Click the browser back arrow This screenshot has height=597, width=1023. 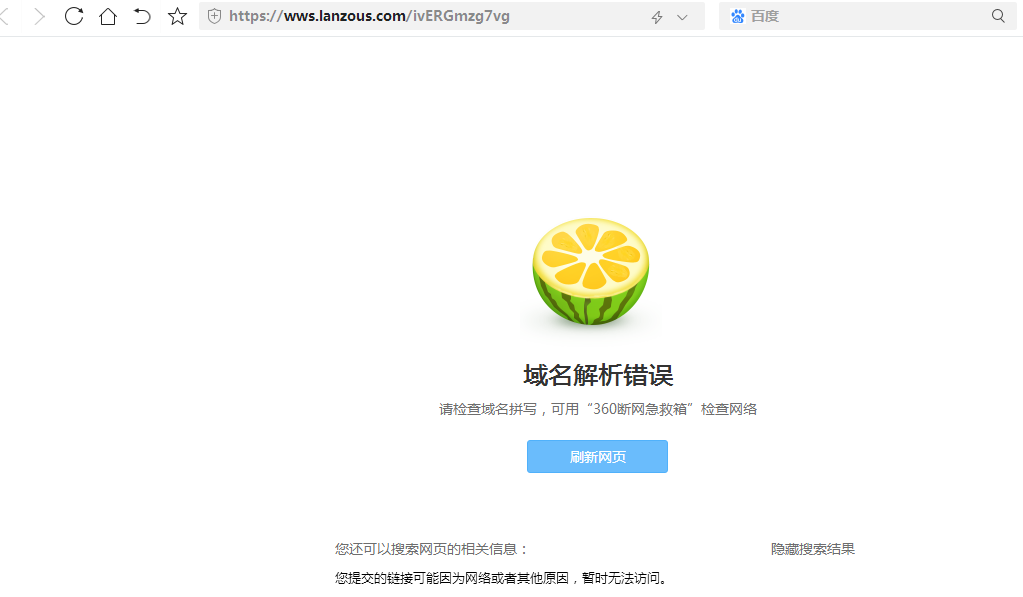[x=5, y=16]
